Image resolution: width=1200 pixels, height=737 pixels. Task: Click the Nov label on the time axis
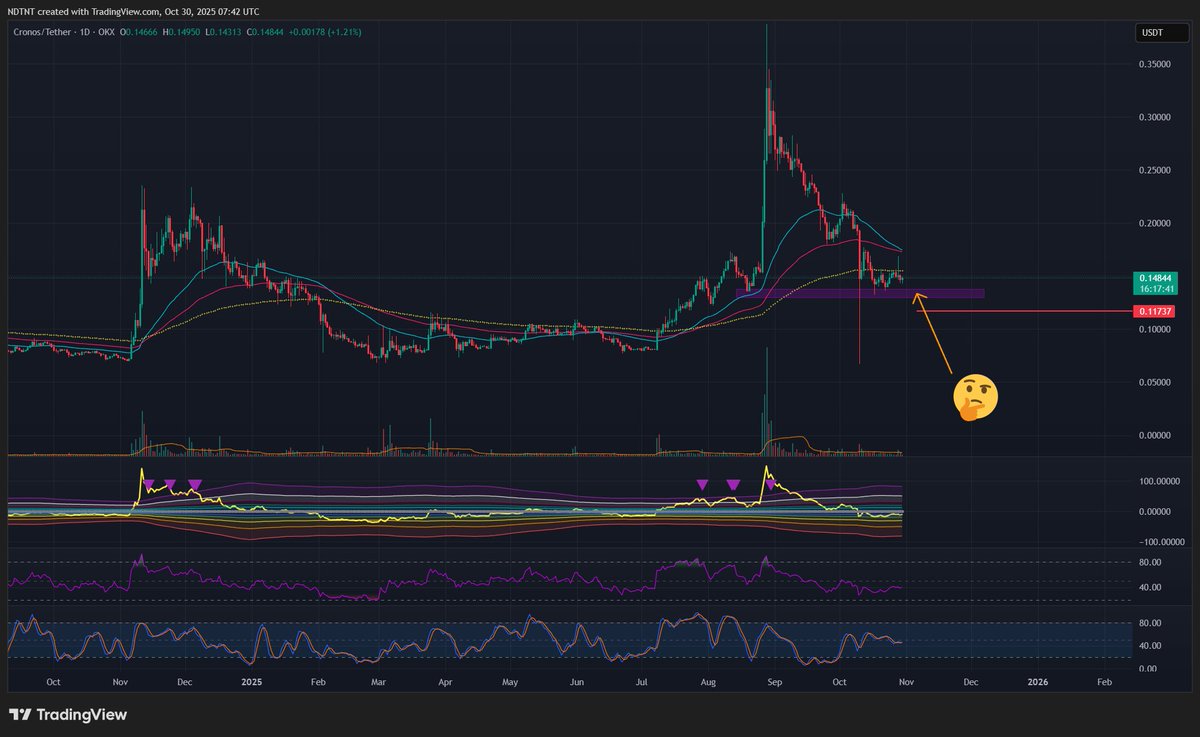tap(905, 681)
